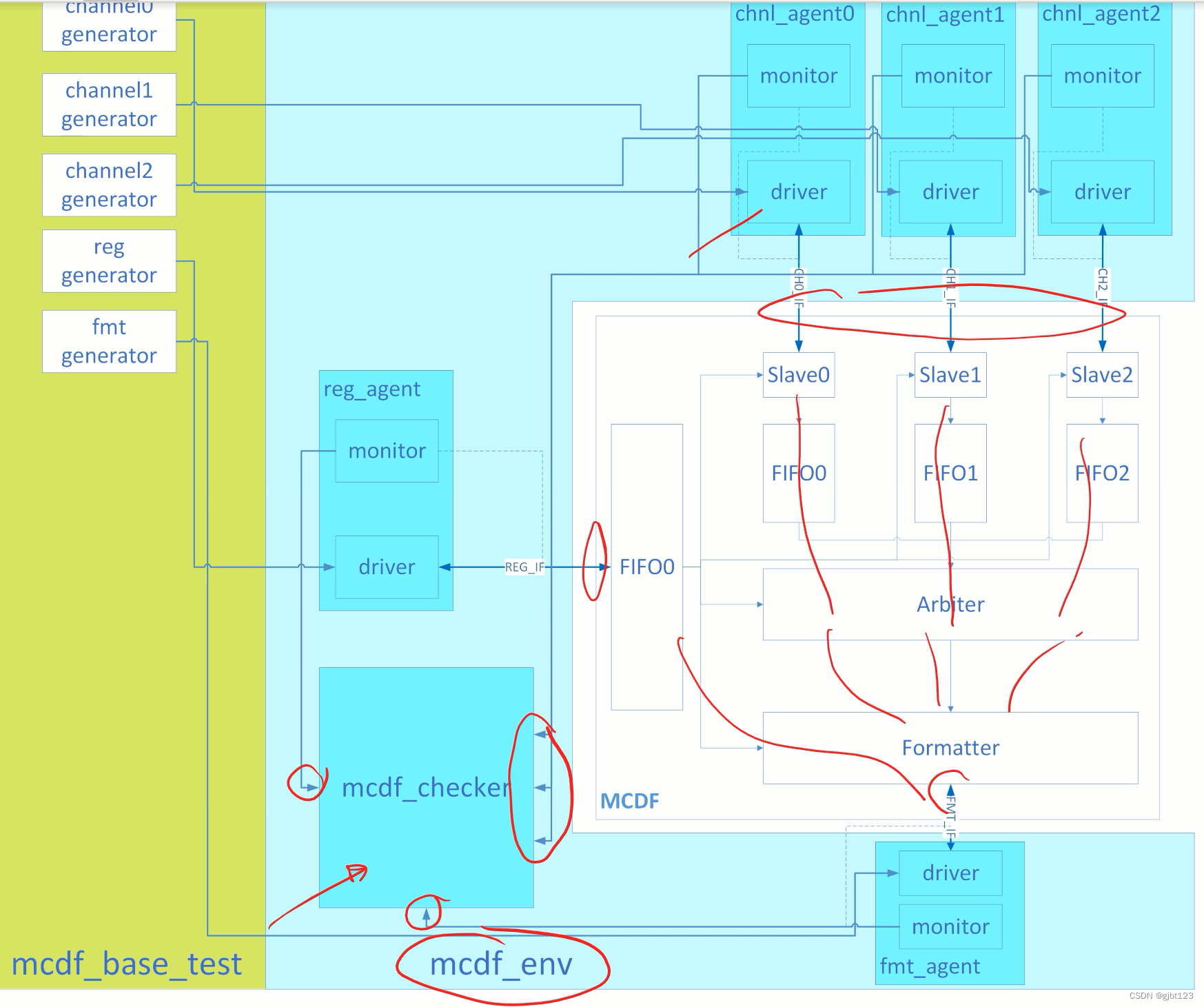
Task: Click the FIFO1 block
Action: click(950, 473)
